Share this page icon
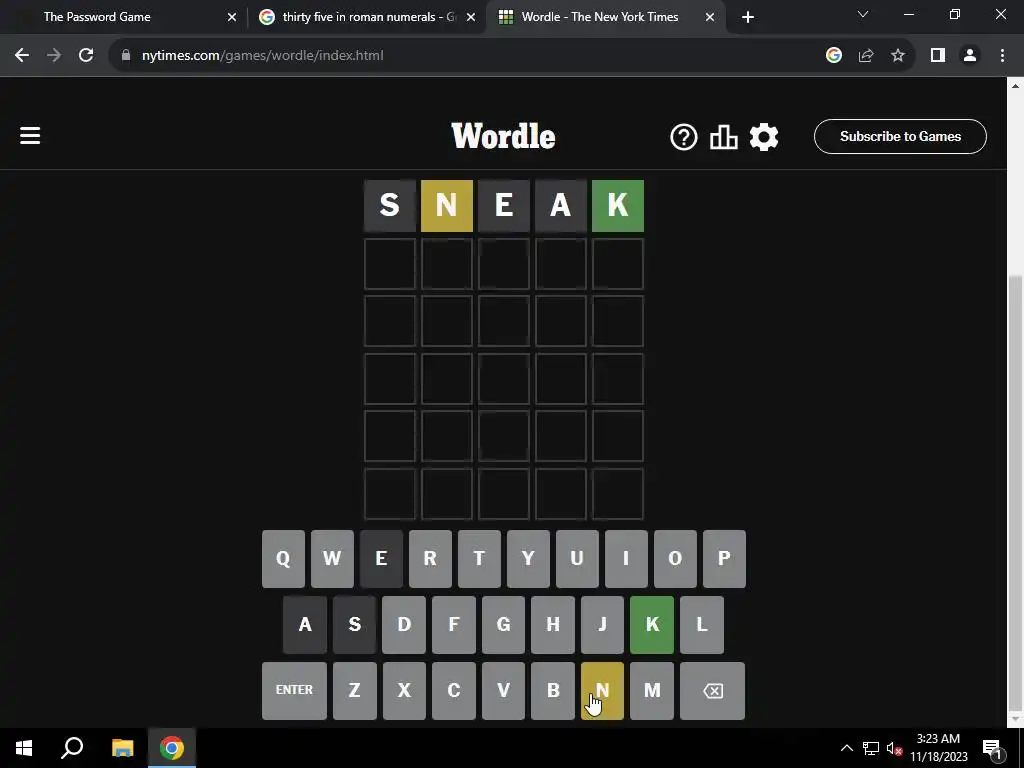Viewport: 1024px width, 768px height. click(866, 56)
